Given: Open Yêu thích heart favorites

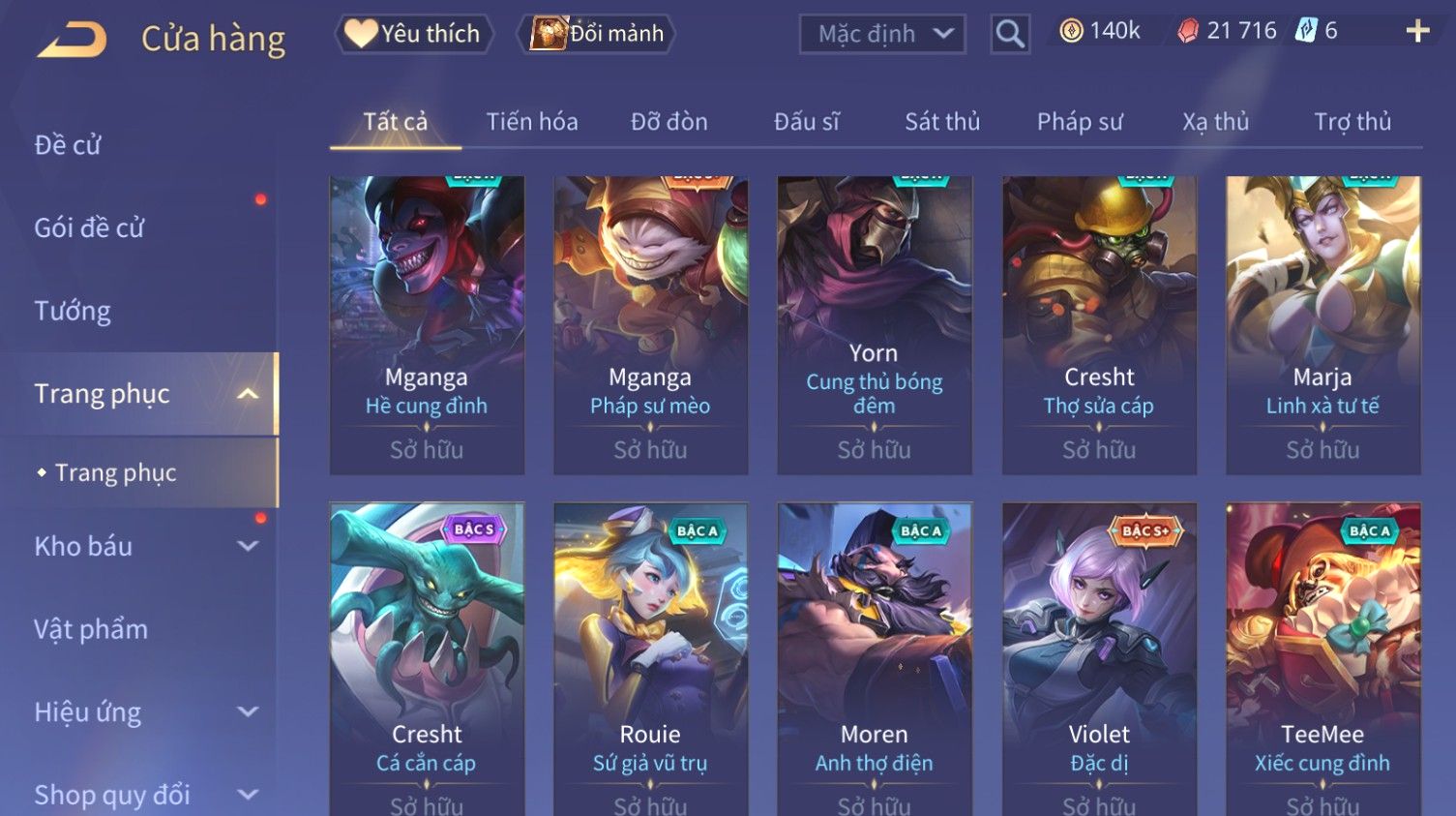Looking at the screenshot, I should (414, 34).
